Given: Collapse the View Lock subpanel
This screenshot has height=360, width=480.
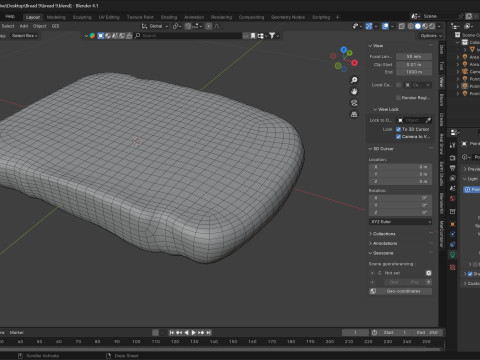Looking at the screenshot, I should pyautogui.click(x=386, y=109).
